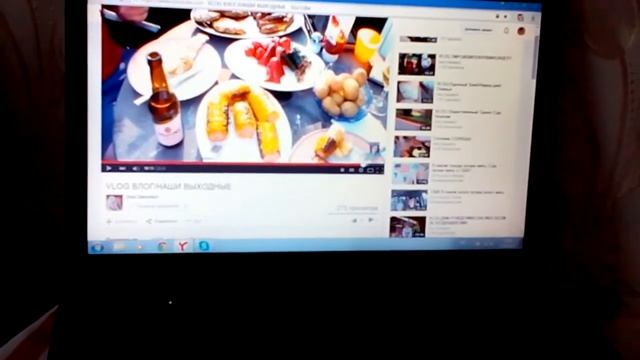Image resolution: width=640 pixels, height=360 pixels.
Task: Click the fifth suggested video title
Action: [464, 168]
